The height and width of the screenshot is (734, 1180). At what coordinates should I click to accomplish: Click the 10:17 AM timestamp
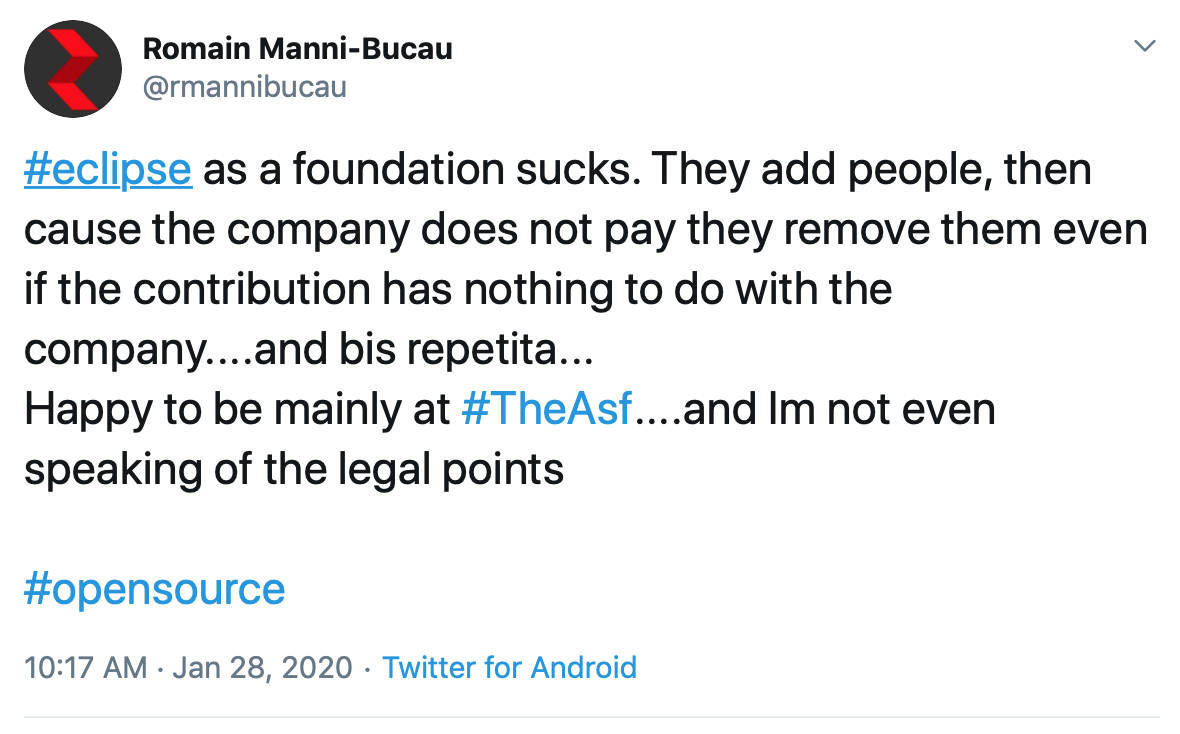pyautogui.click(x=85, y=667)
